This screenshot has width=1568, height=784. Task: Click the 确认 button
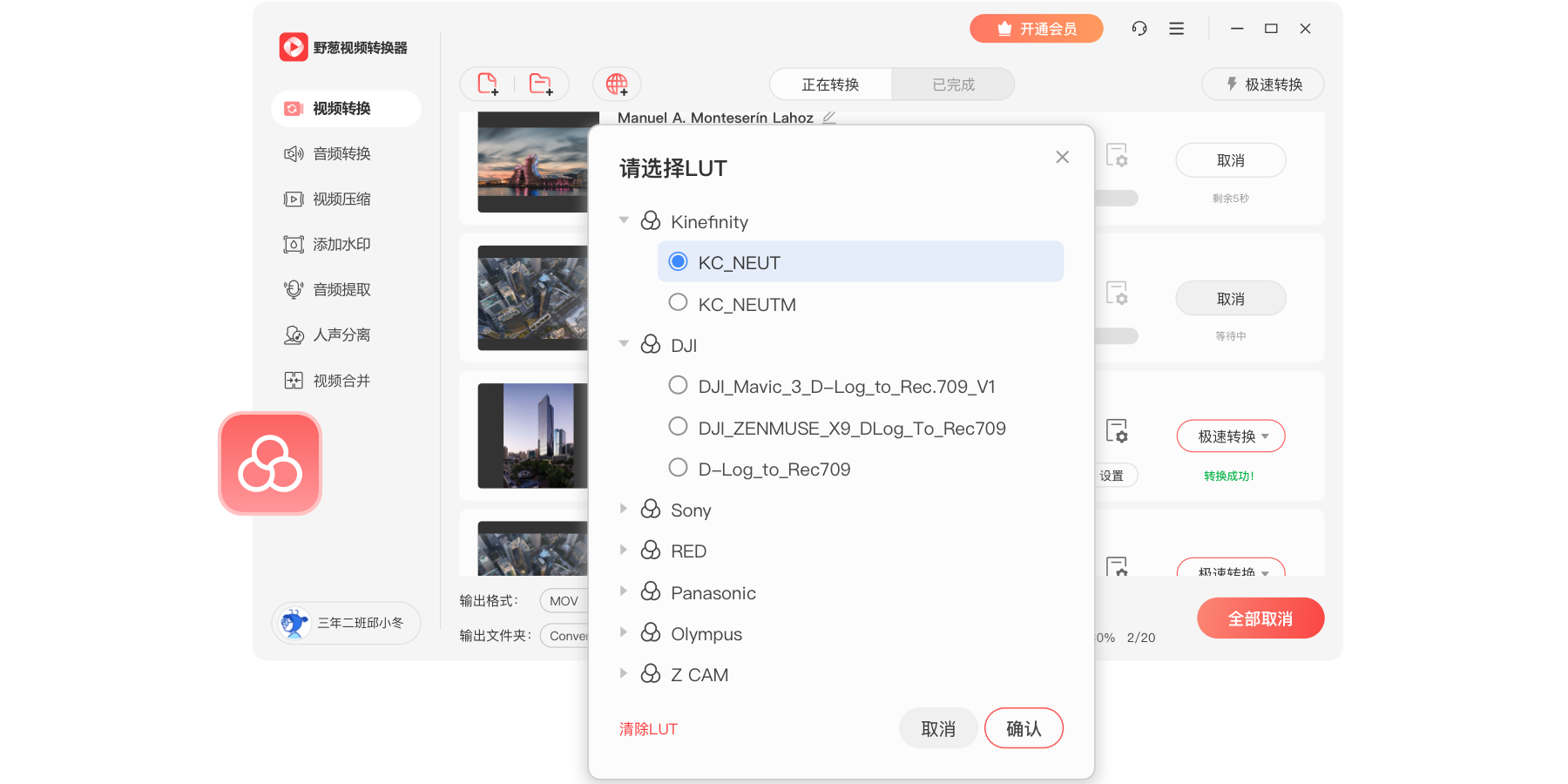[1024, 728]
